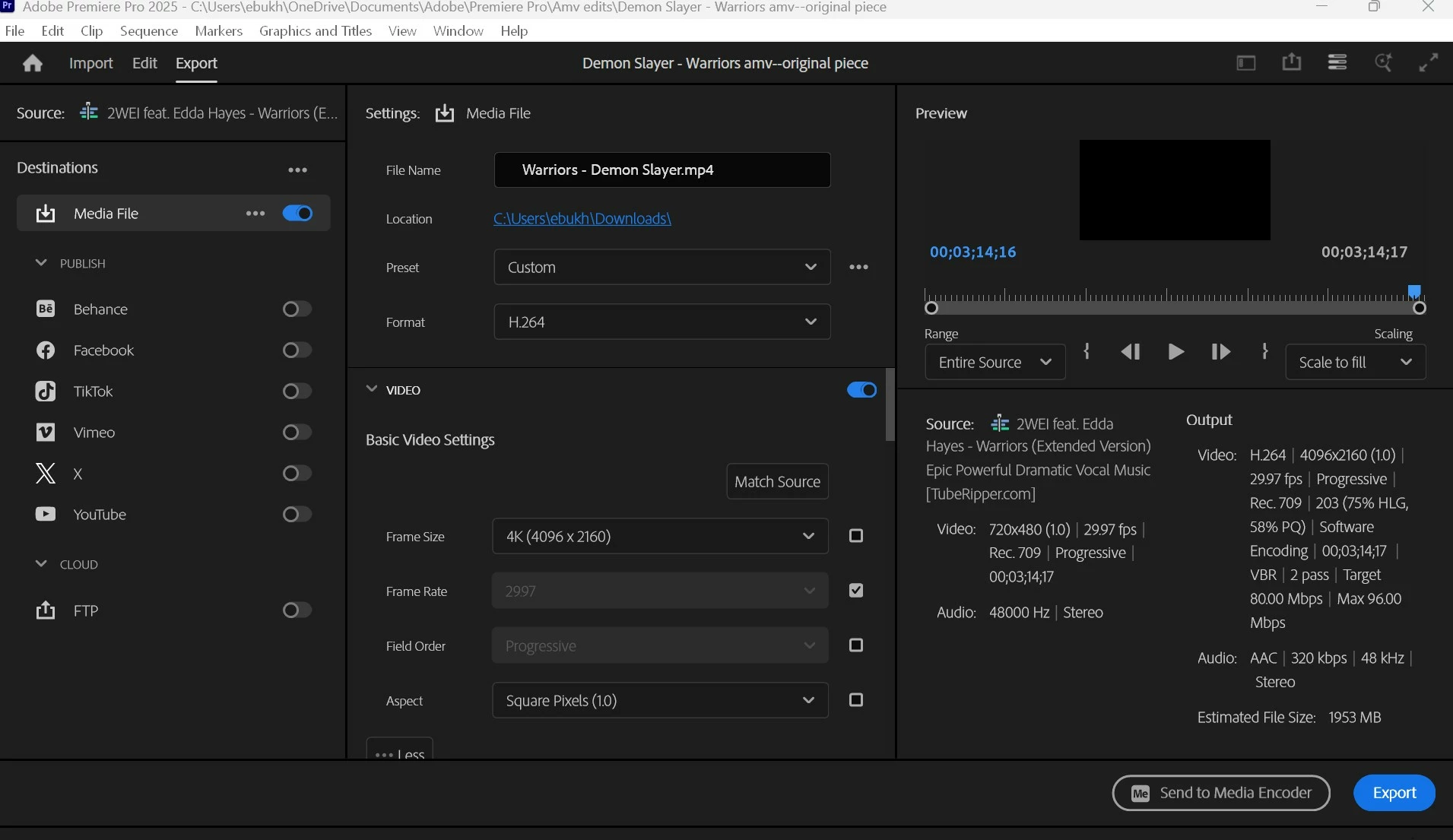Turn off the VIDEO export toggle
The height and width of the screenshot is (840, 1453).
tap(861, 390)
